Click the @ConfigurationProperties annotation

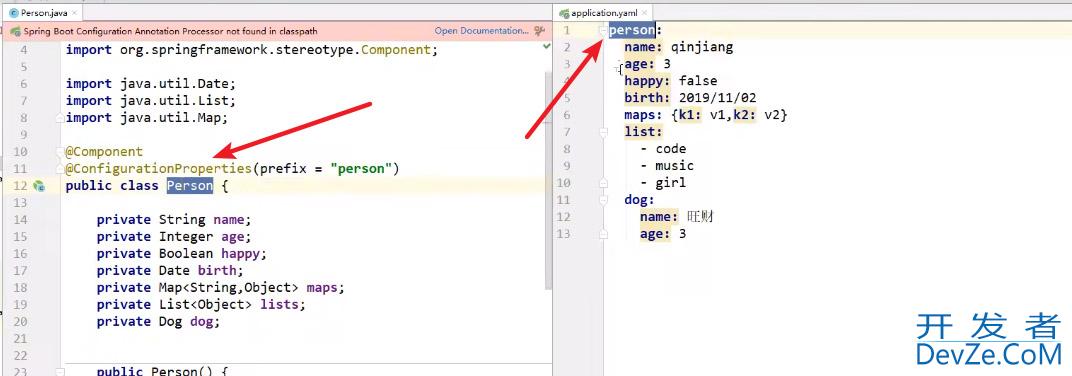click(x=159, y=168)
